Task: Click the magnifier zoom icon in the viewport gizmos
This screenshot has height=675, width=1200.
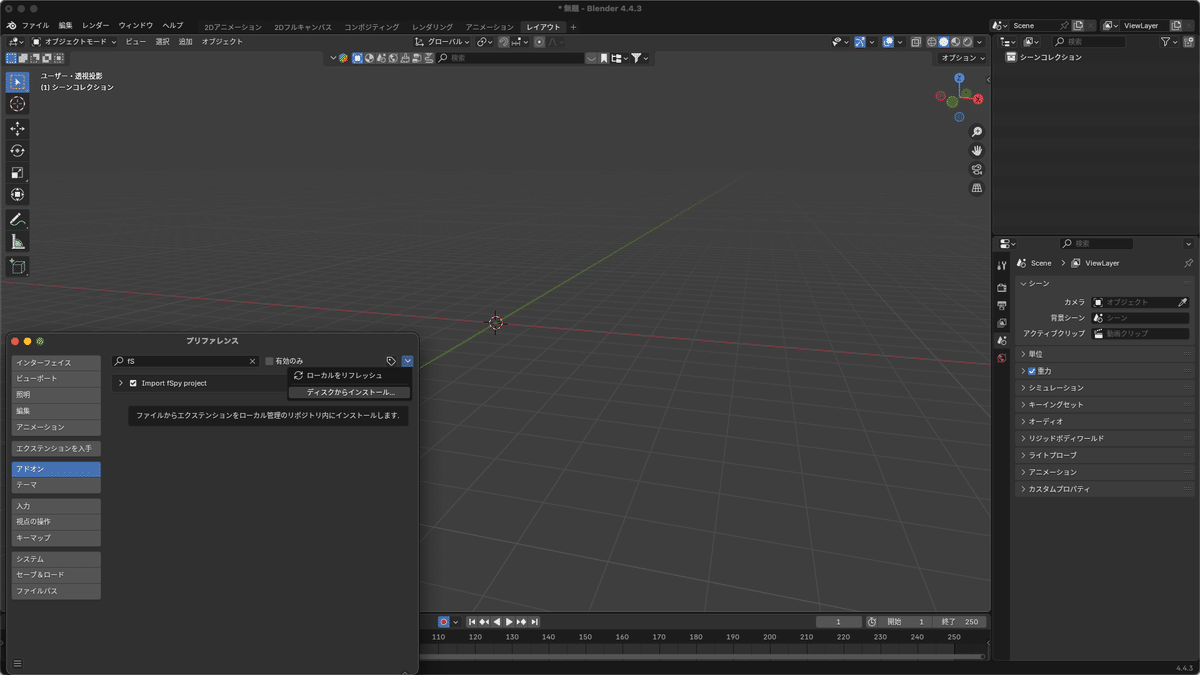Action: 976,130
